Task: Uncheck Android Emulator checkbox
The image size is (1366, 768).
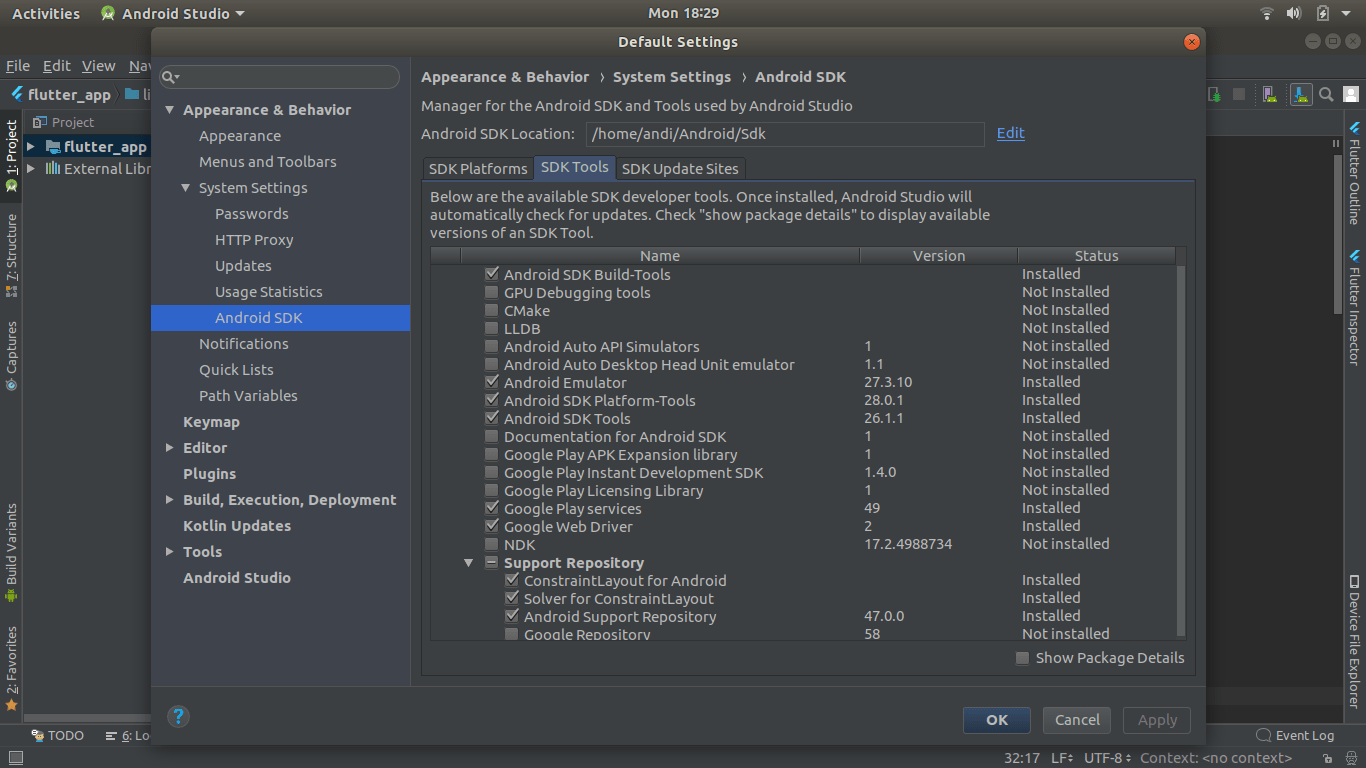Action: pyautogui.click(x=491, y=382)
